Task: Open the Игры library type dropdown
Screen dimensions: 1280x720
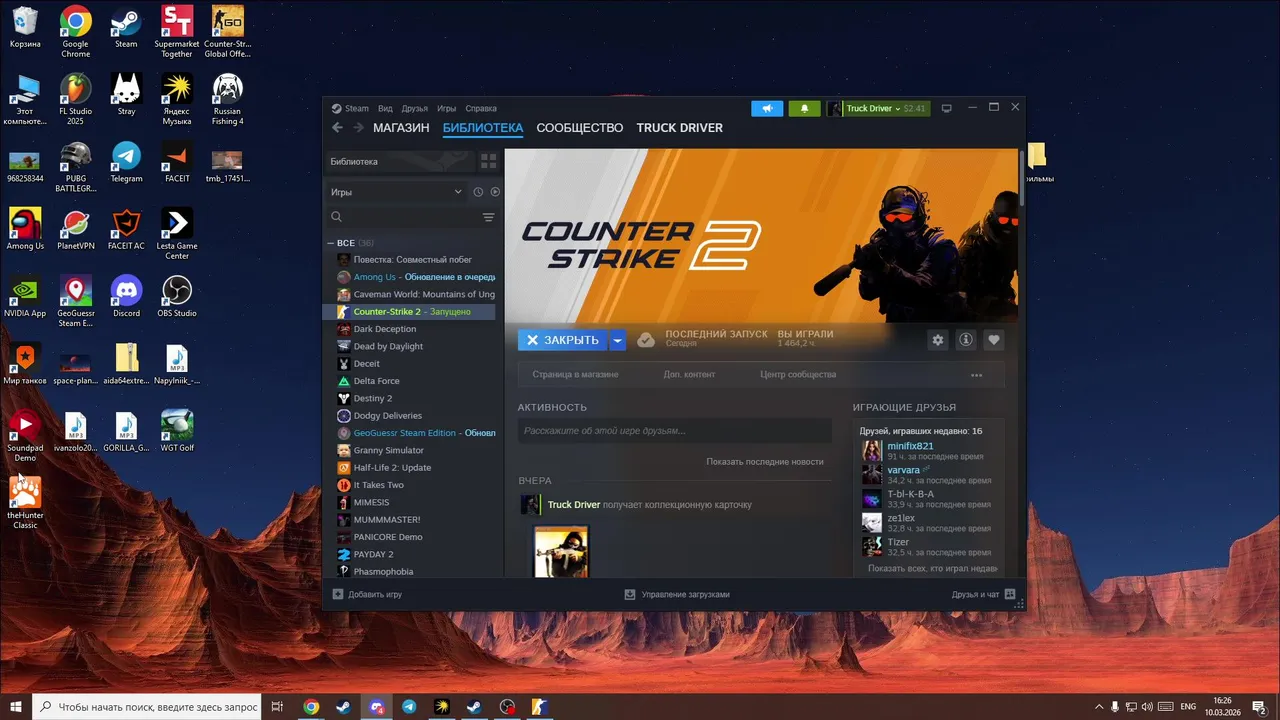Action: click(x=397, y=192)
